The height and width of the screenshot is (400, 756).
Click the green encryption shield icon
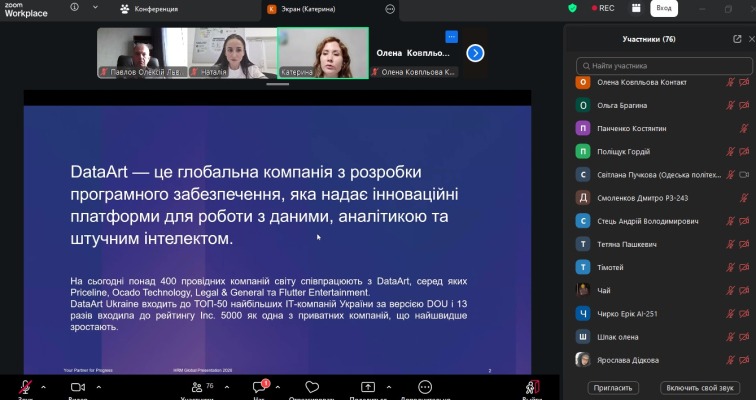[x=572, y=8]
